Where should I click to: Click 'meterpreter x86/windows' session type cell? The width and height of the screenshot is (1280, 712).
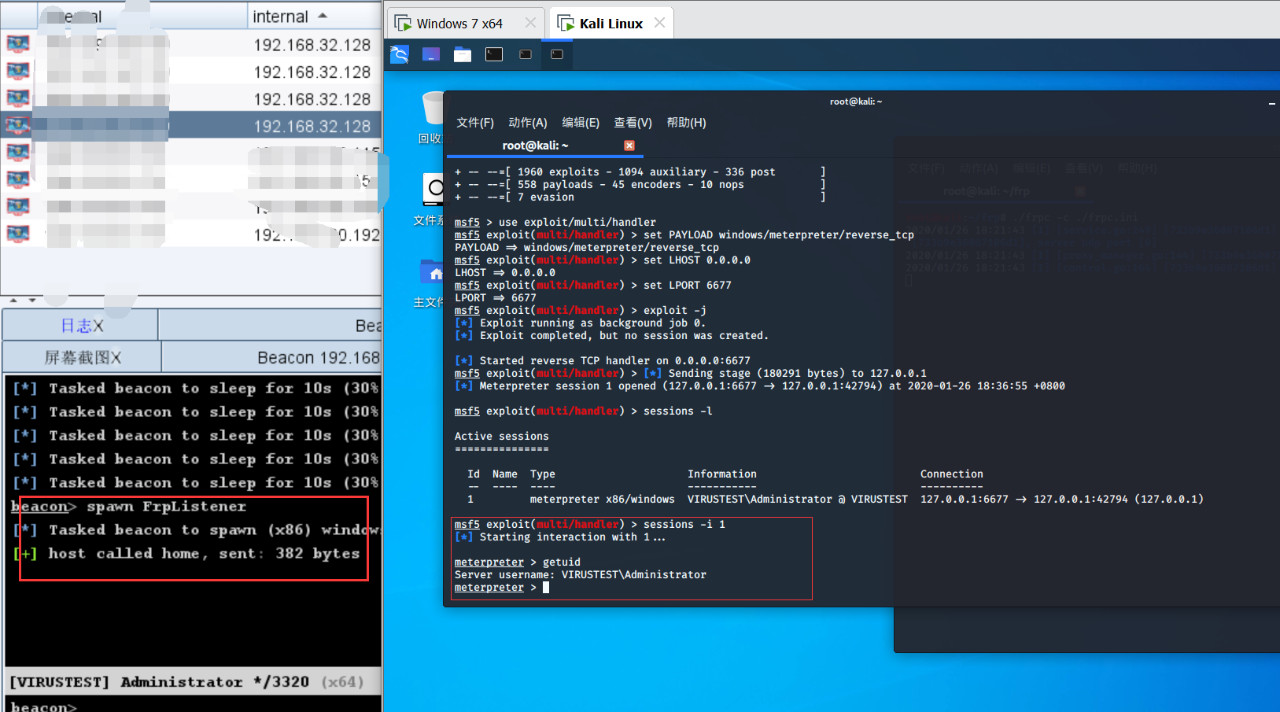(x=601, y=499)
